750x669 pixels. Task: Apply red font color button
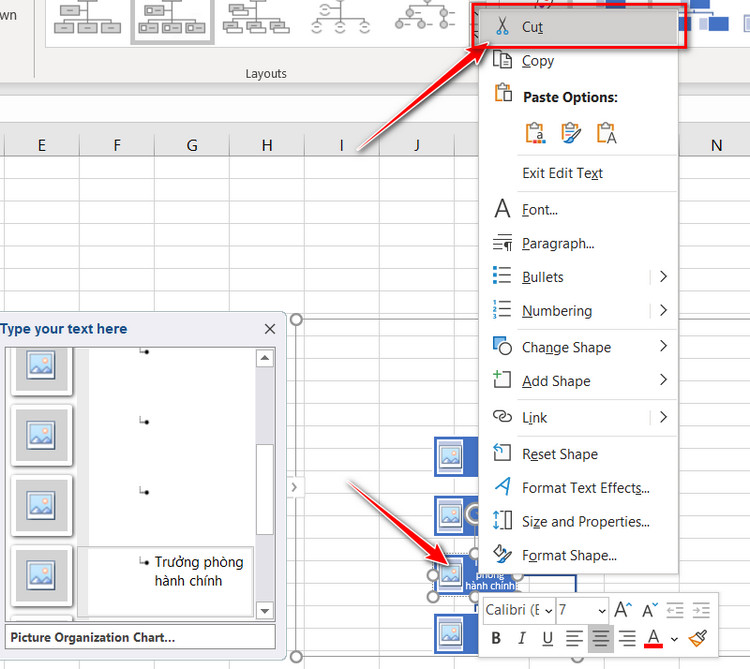click(x=653, y=638)
